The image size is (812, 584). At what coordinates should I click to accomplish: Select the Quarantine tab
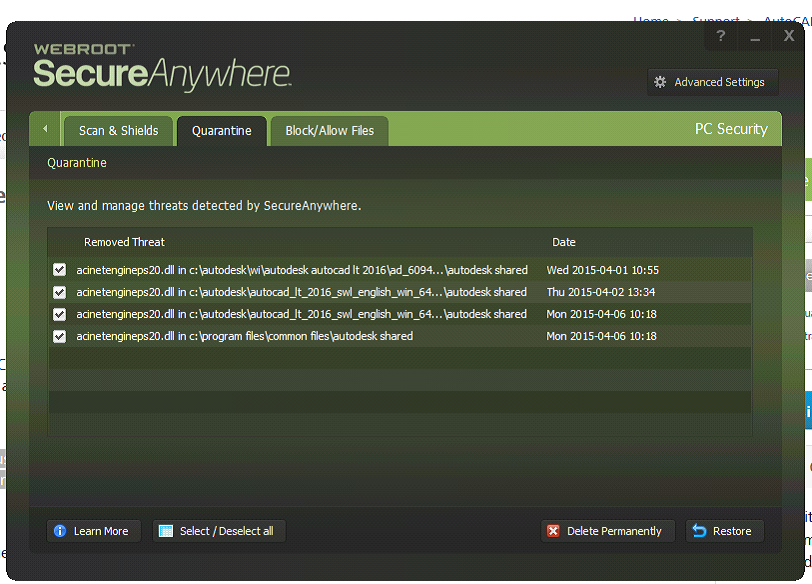coord(222,130)
